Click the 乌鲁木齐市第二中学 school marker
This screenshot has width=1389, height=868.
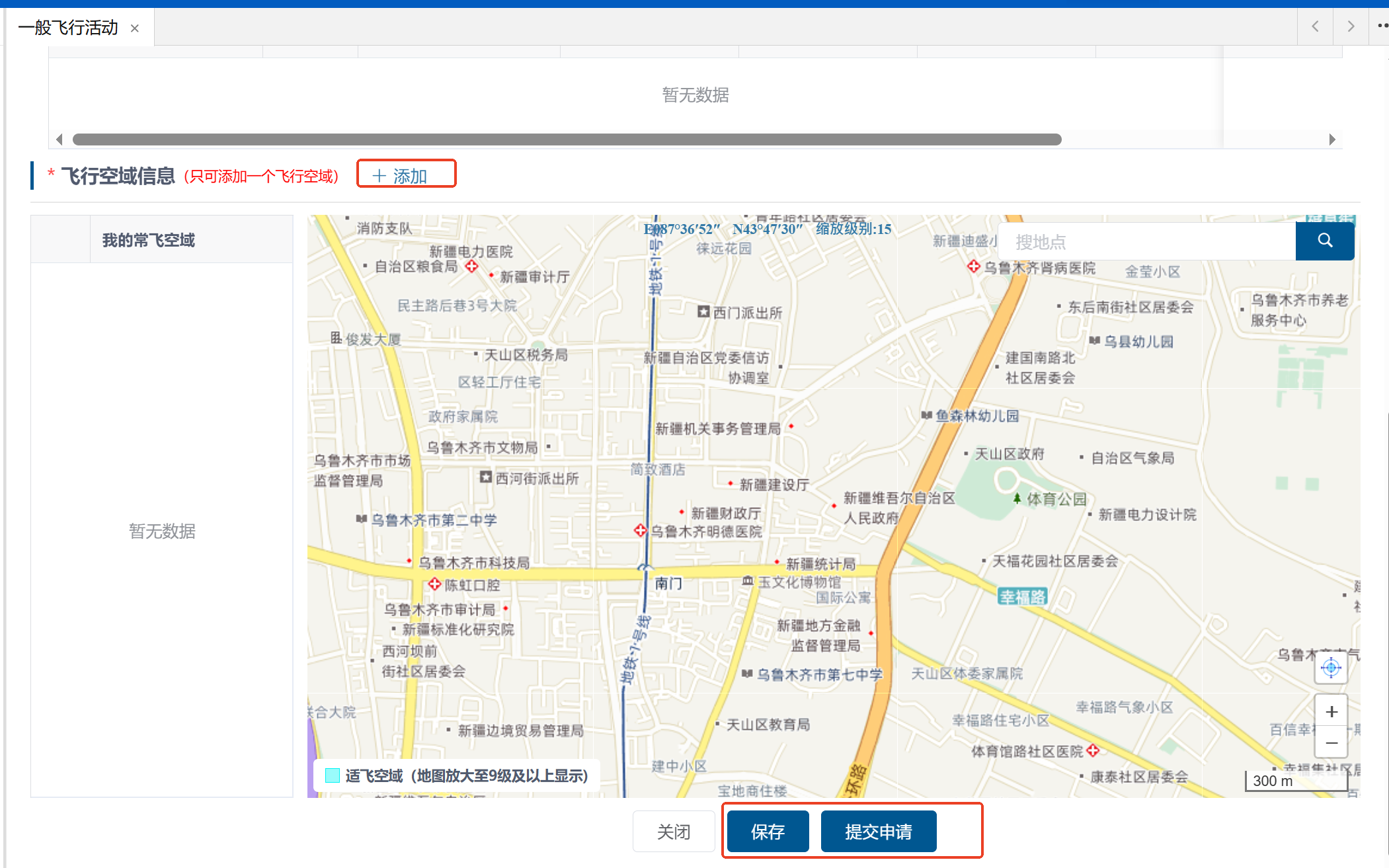pyautogui.click(x=361, y=519)
